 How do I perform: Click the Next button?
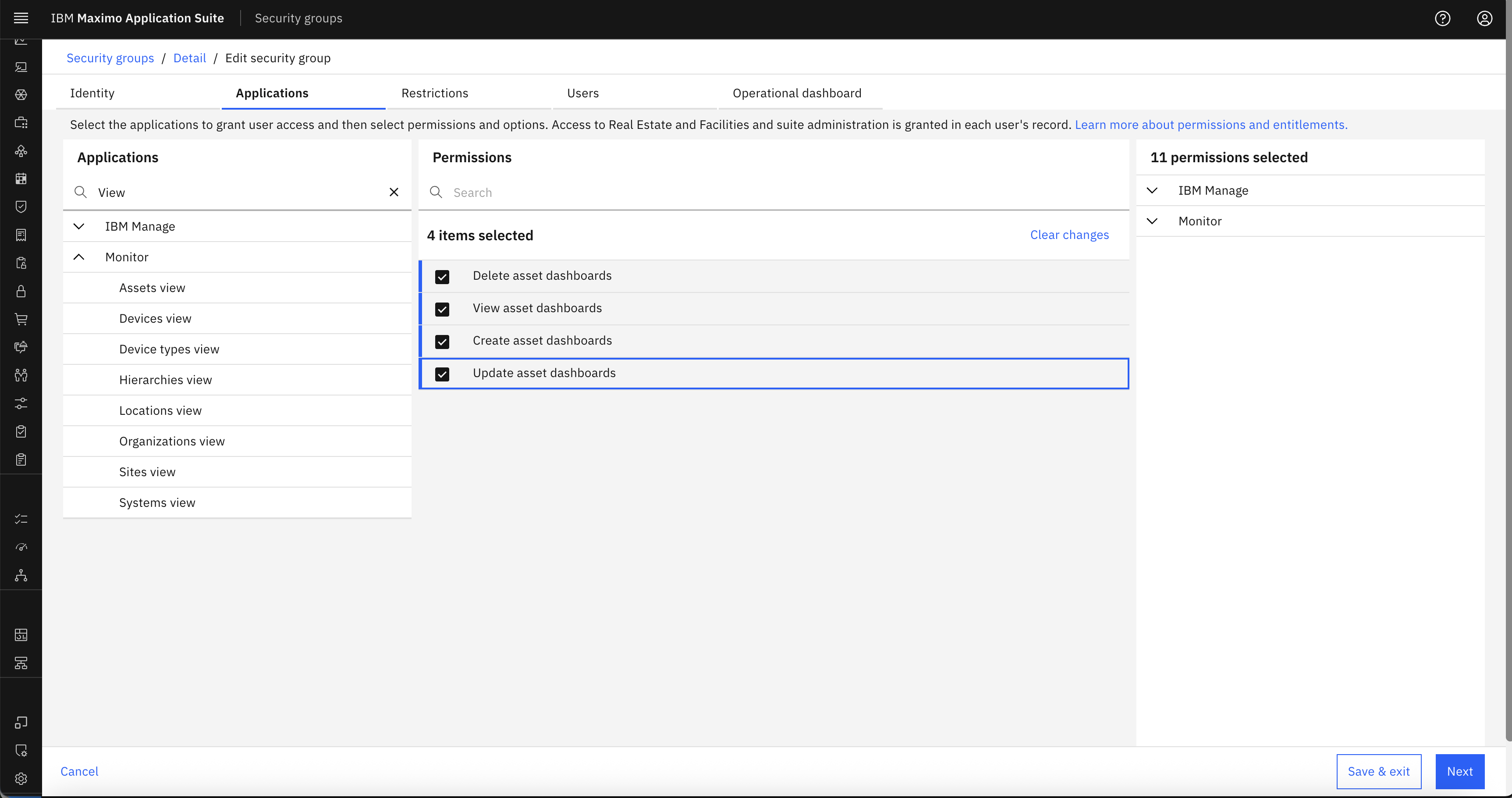coord(1460,771)
